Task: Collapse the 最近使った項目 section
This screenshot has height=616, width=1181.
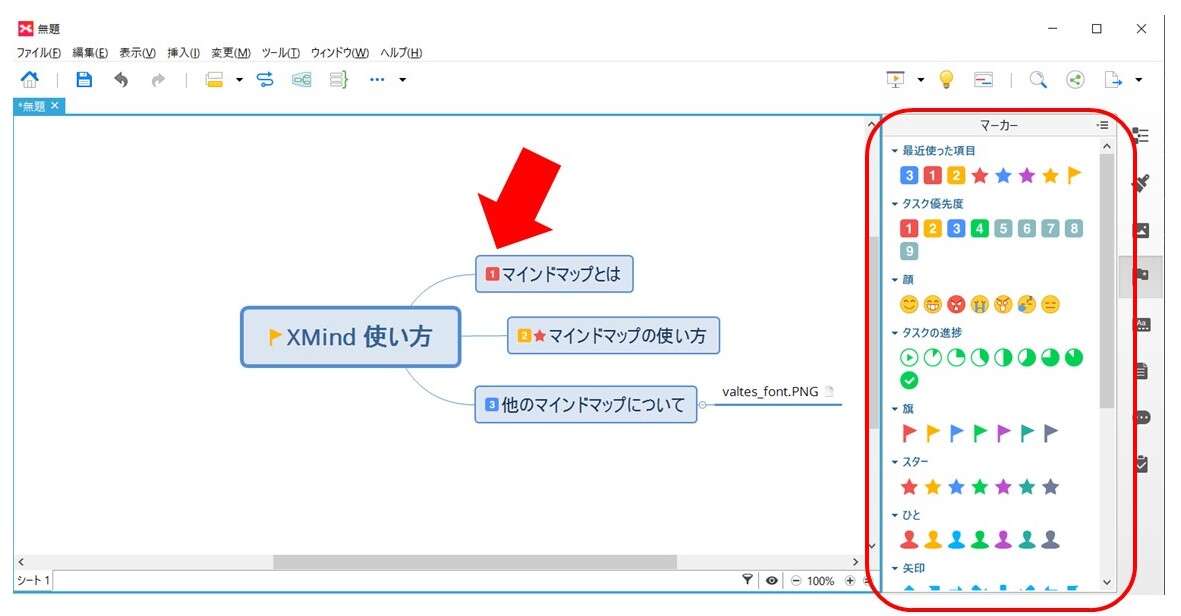Action: (x=895, y=151)
